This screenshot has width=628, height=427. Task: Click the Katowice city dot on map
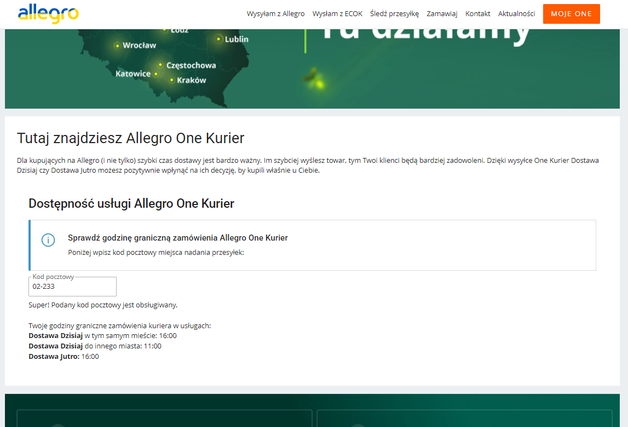pos(158,73)
